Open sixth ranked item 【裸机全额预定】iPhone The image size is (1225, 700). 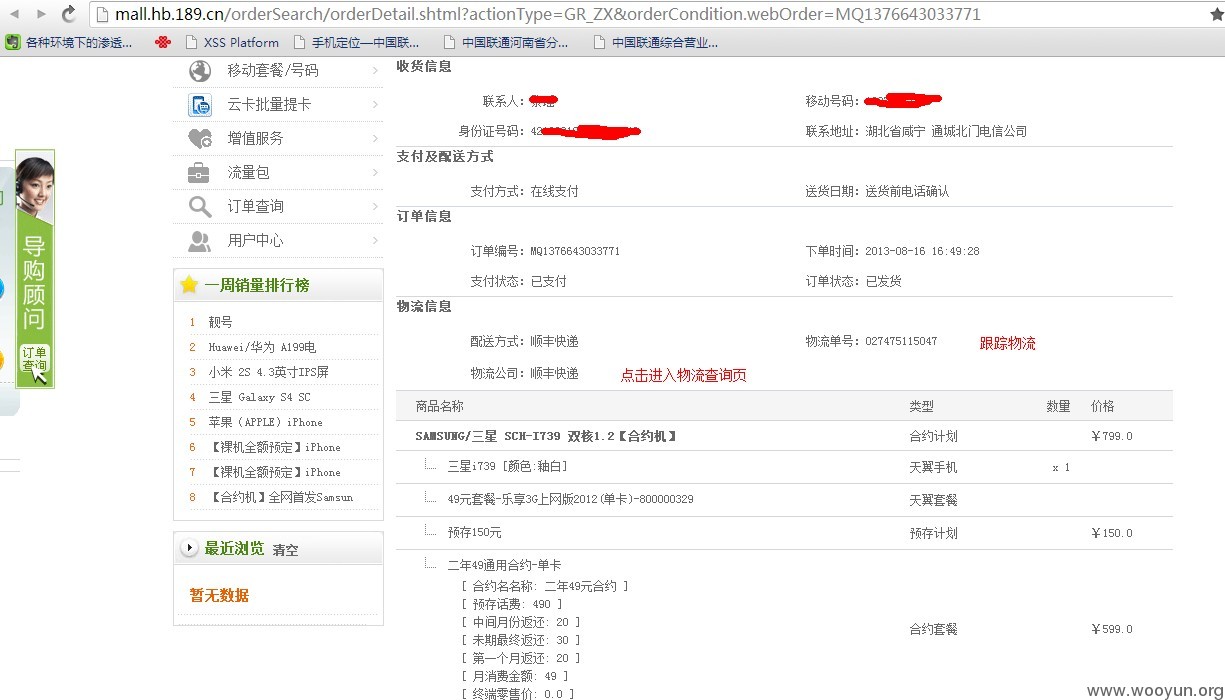pos(274,447)
